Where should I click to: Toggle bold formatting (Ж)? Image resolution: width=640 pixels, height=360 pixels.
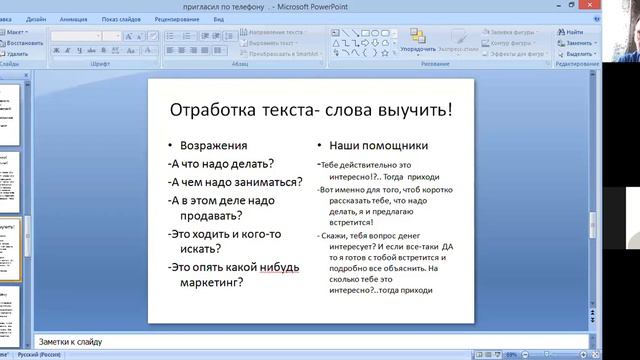pyautogui.click(x=56, y=51)
